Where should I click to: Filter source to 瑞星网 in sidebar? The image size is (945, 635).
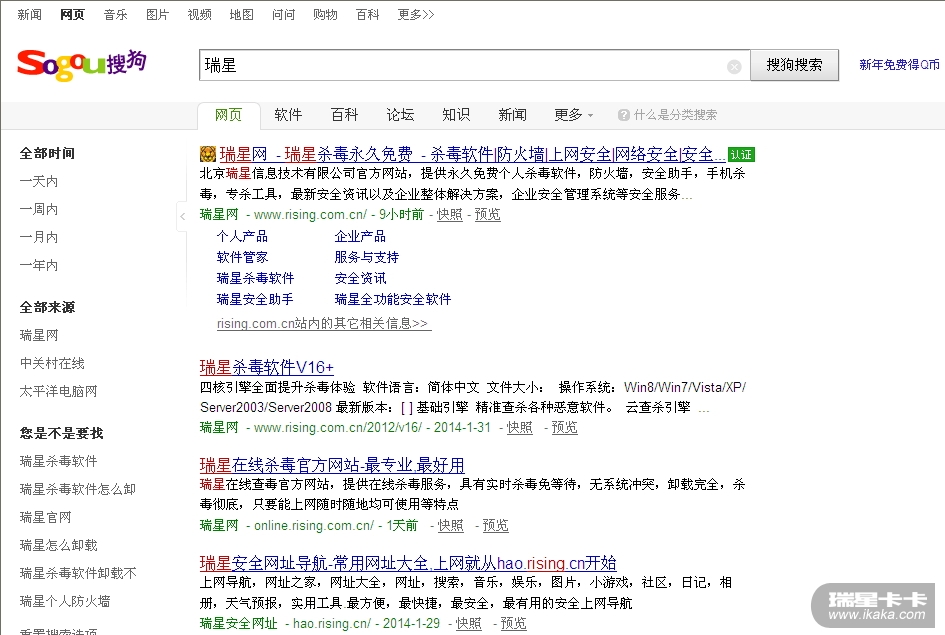pos(39,336)
